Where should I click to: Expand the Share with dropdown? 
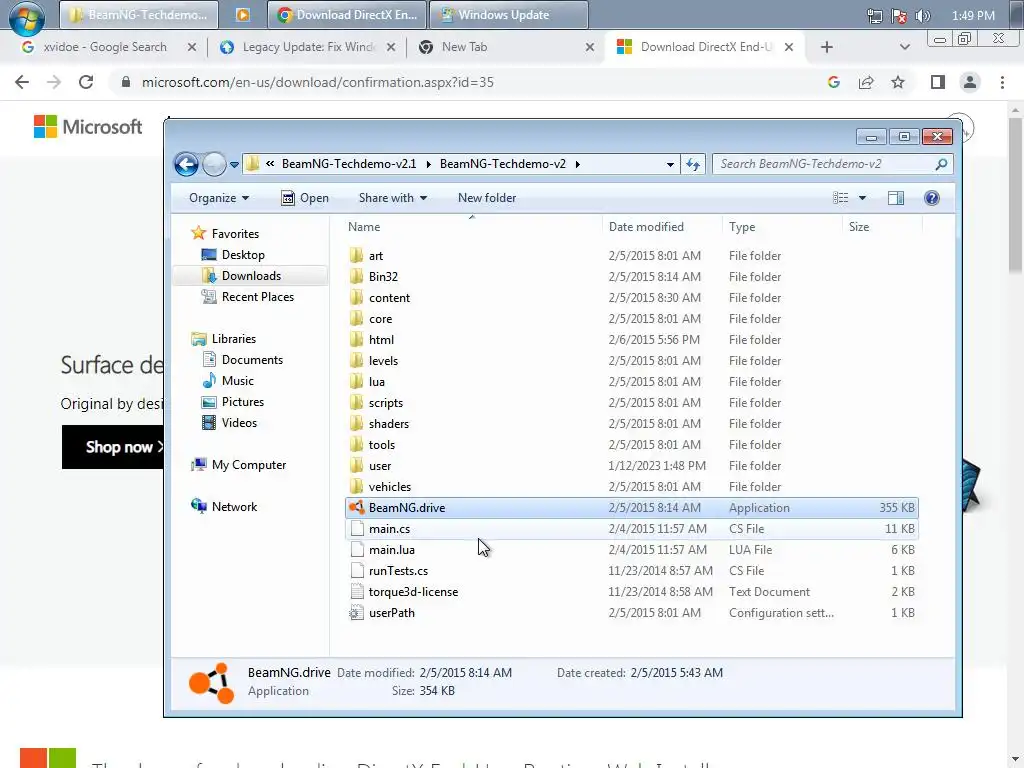click(x=392, y=198)
